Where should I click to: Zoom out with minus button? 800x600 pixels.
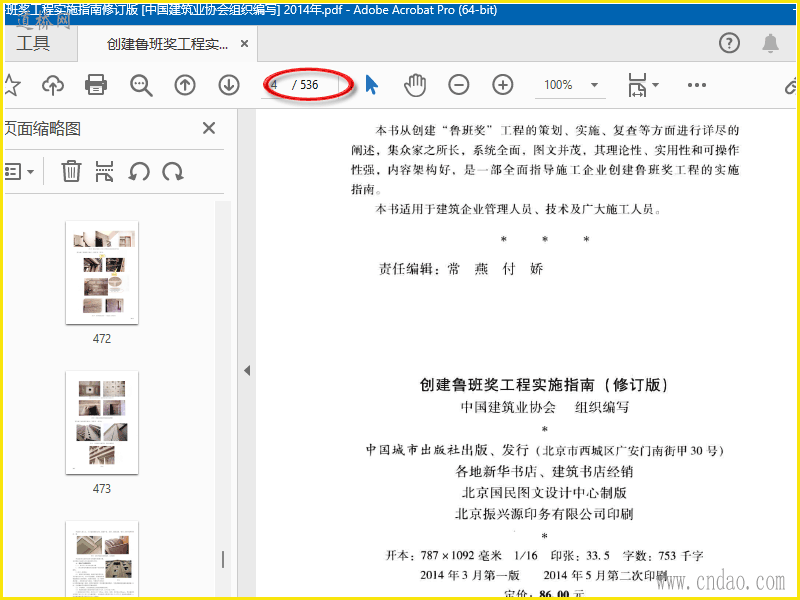[459, 85]
